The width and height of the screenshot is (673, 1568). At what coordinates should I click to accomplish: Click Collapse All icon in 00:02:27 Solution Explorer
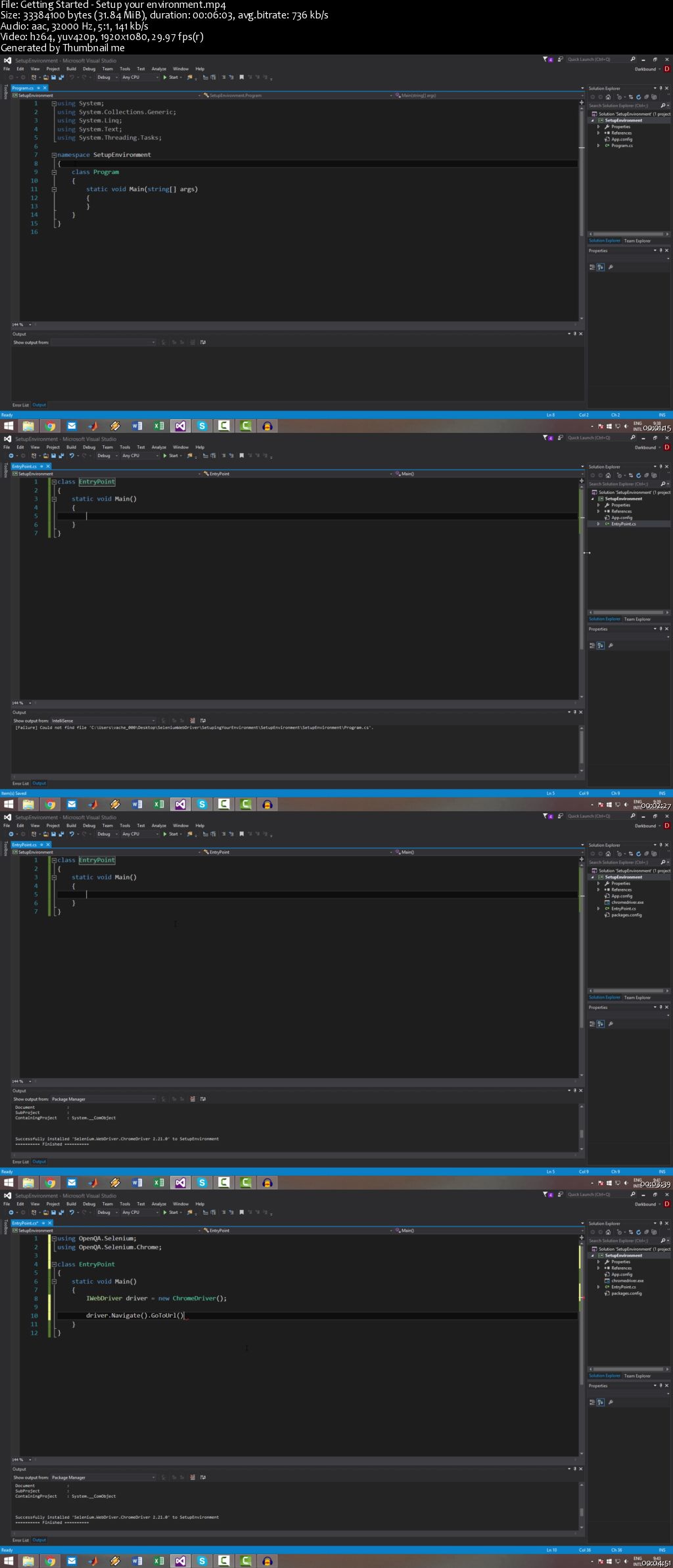[x=646, y=476]
